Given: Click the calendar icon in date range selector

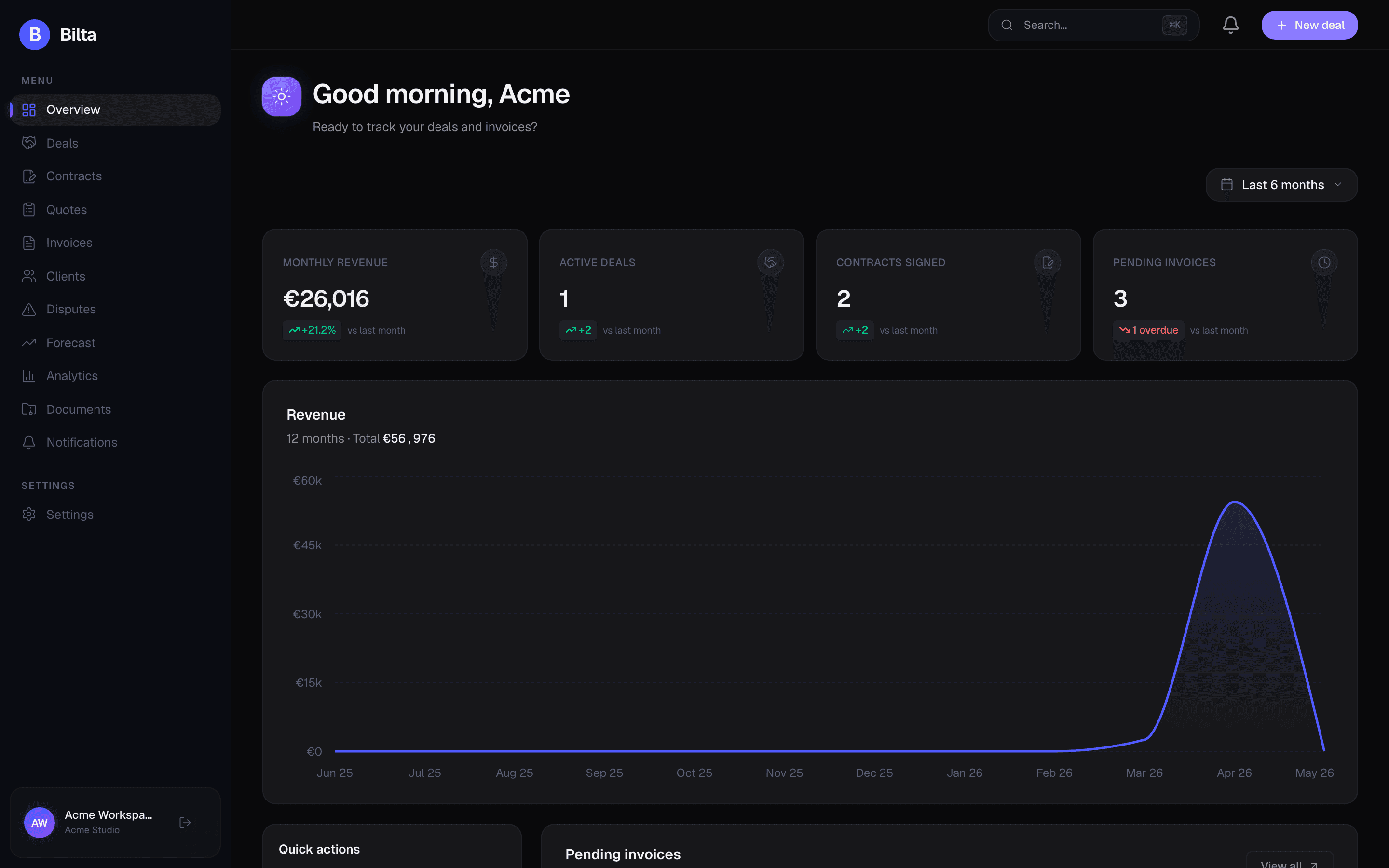Looking at the screenshot, I should (x=1226, y=184).
